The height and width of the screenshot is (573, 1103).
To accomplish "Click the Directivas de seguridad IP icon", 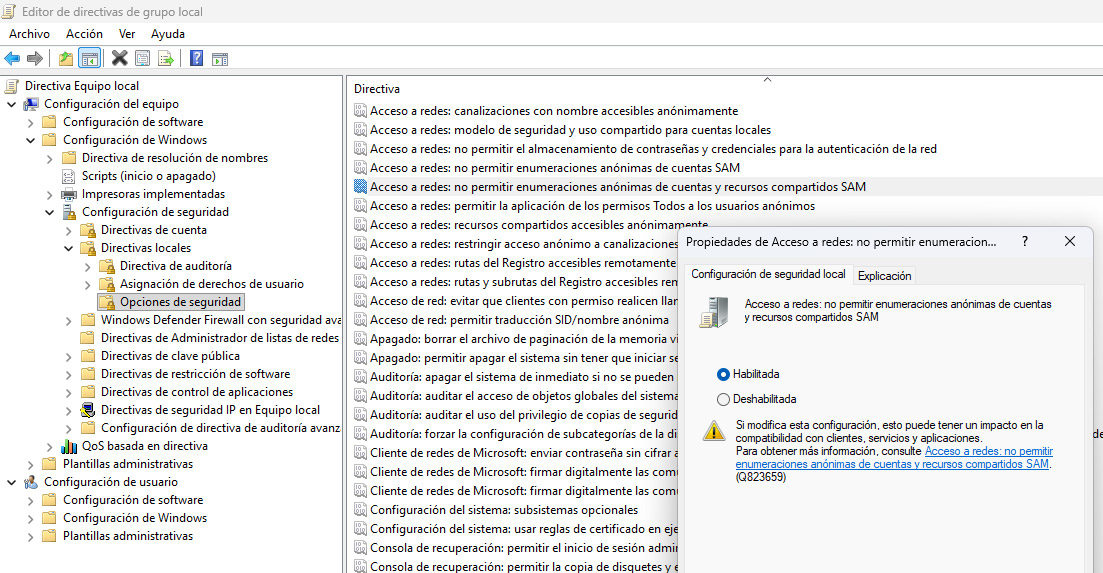I will pos(88,410).
